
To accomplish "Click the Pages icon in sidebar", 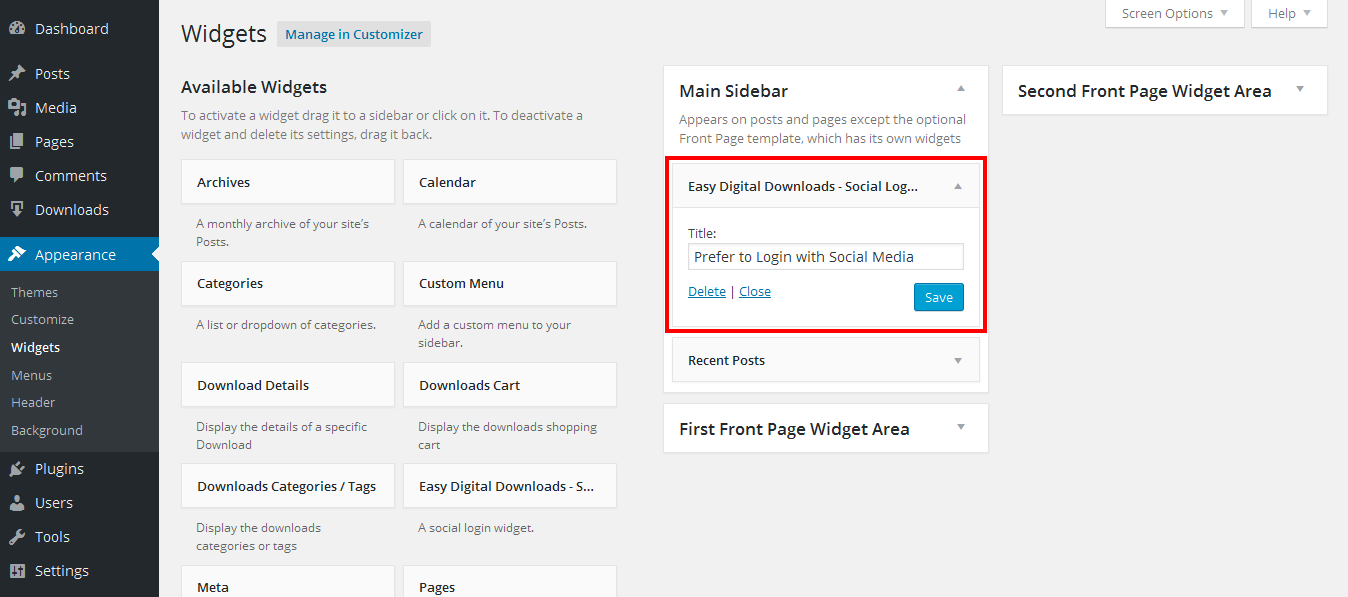I will coord(17,142).
